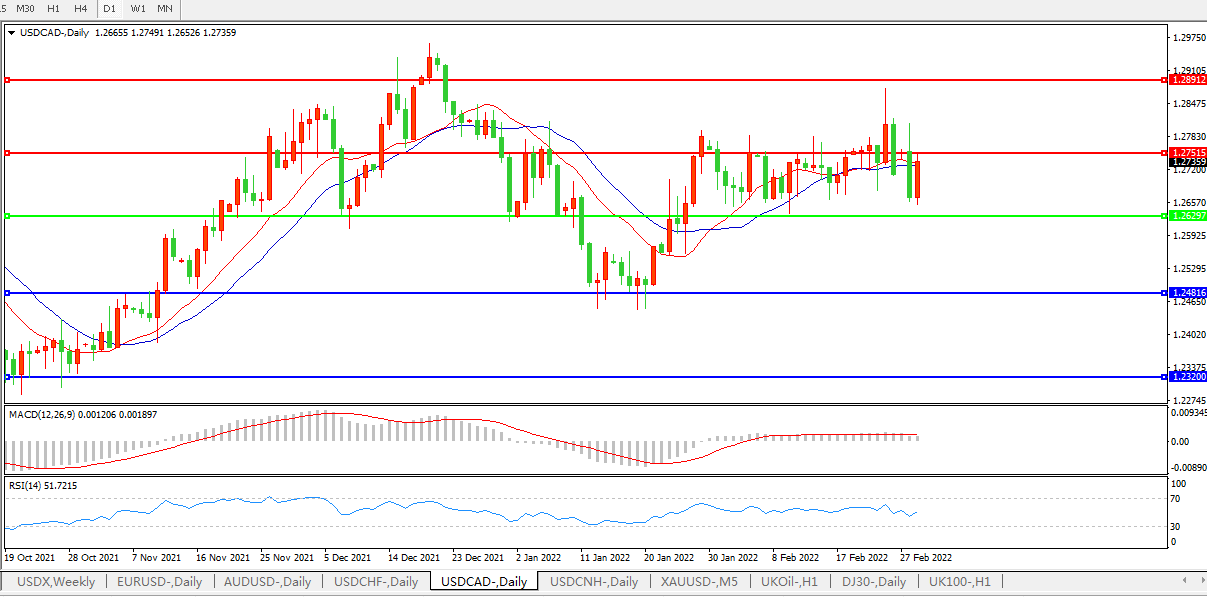Click the chart symbol dropdown triangle beside USDCAD

(11, 33)
